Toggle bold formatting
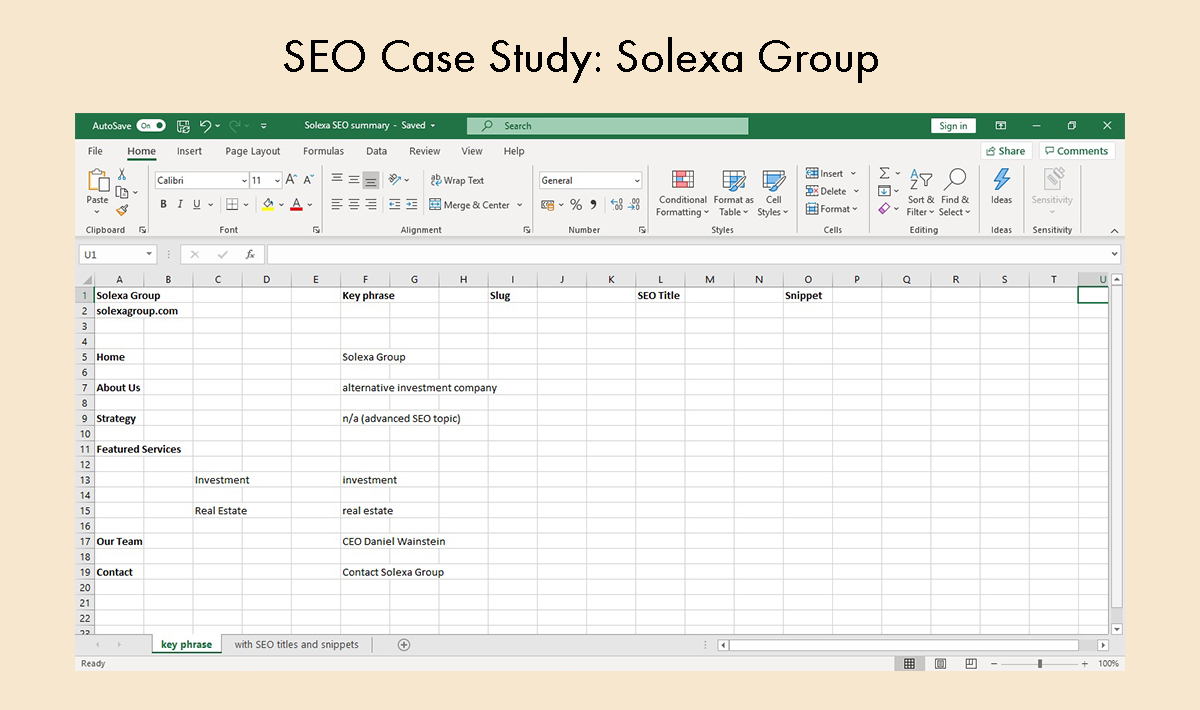 [x=163, y=205]
